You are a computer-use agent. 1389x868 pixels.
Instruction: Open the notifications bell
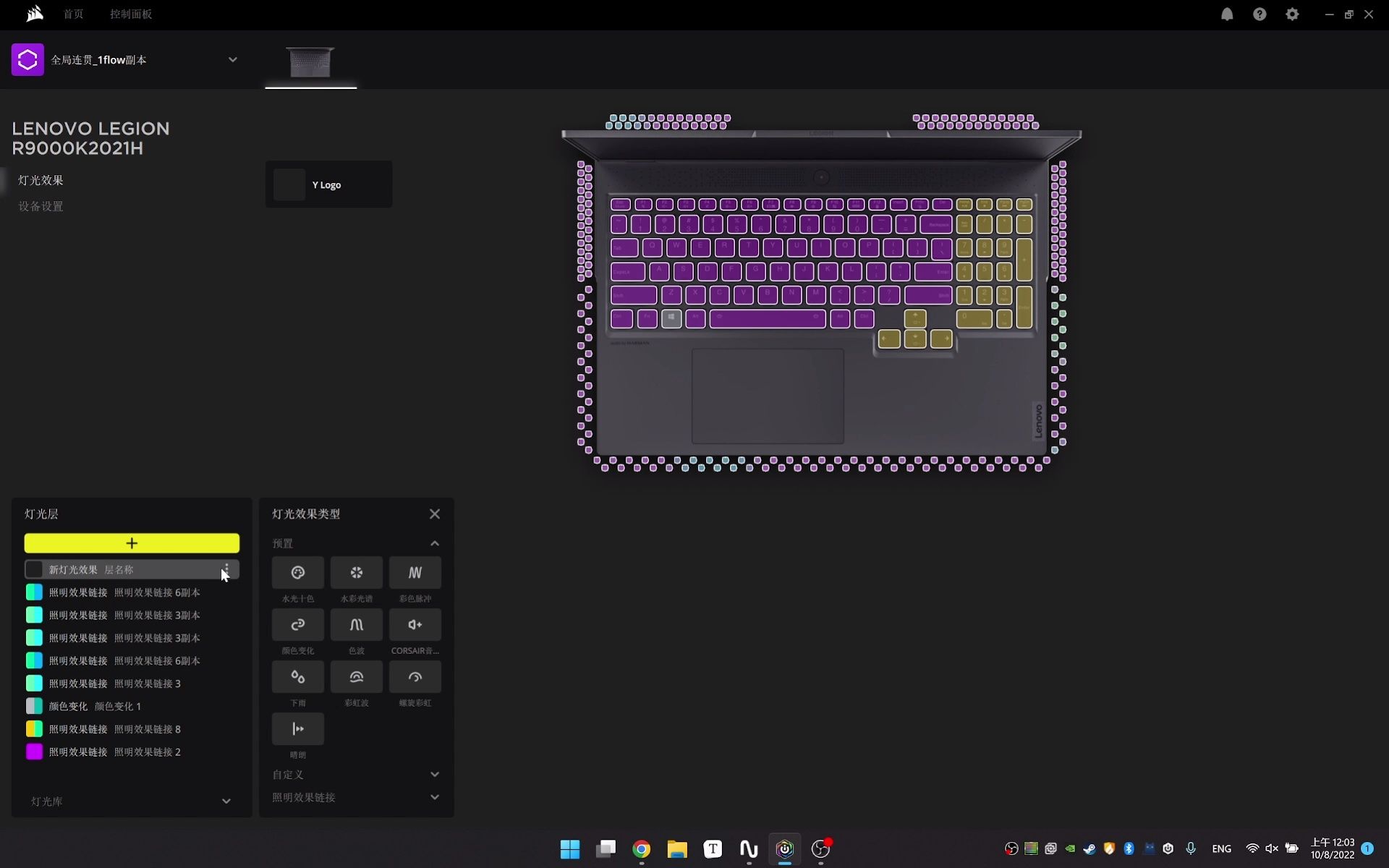pos(1227,14)
